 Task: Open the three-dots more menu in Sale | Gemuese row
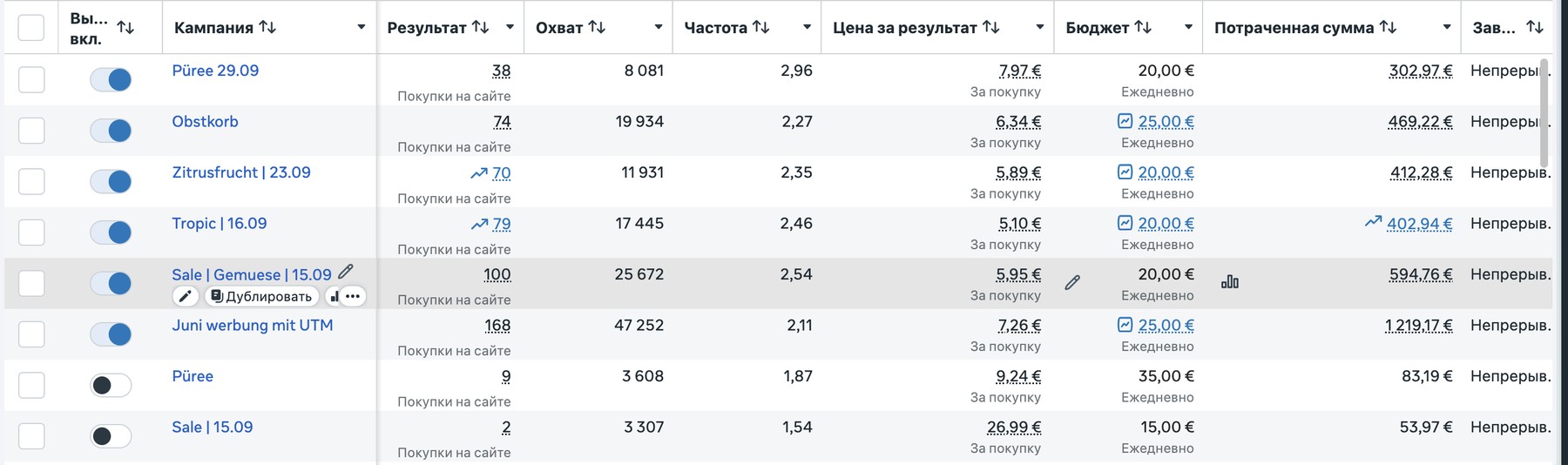point(352,296)
